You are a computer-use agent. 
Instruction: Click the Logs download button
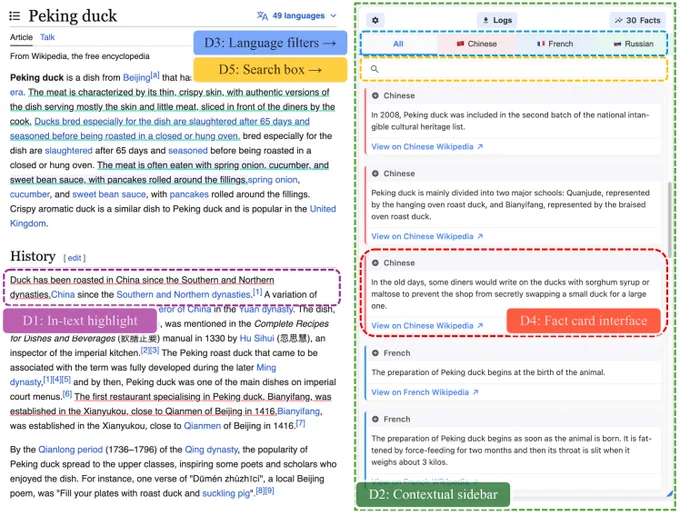(x=497, y=20)
